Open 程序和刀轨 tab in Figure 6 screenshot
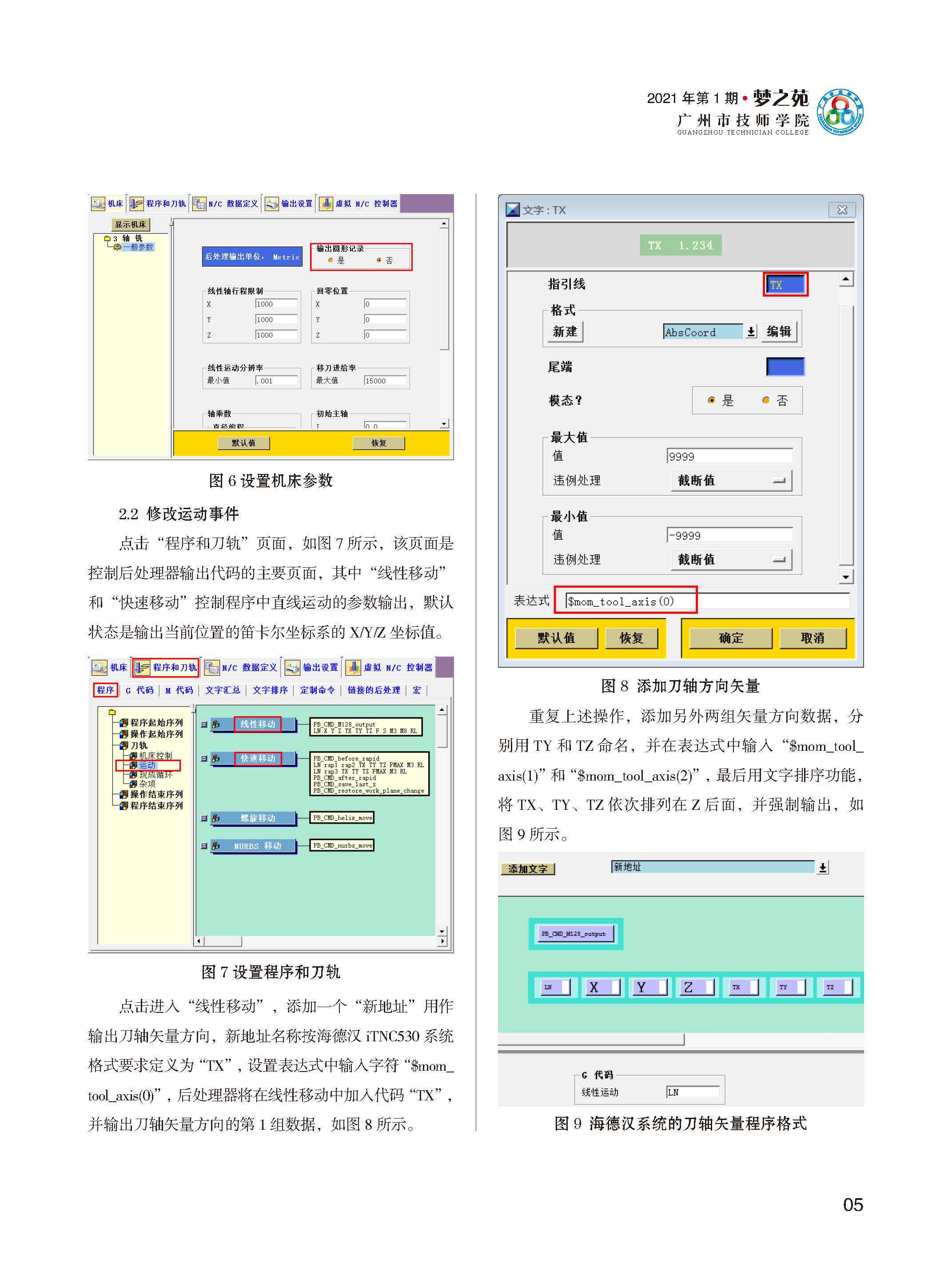 coord(158,203)
